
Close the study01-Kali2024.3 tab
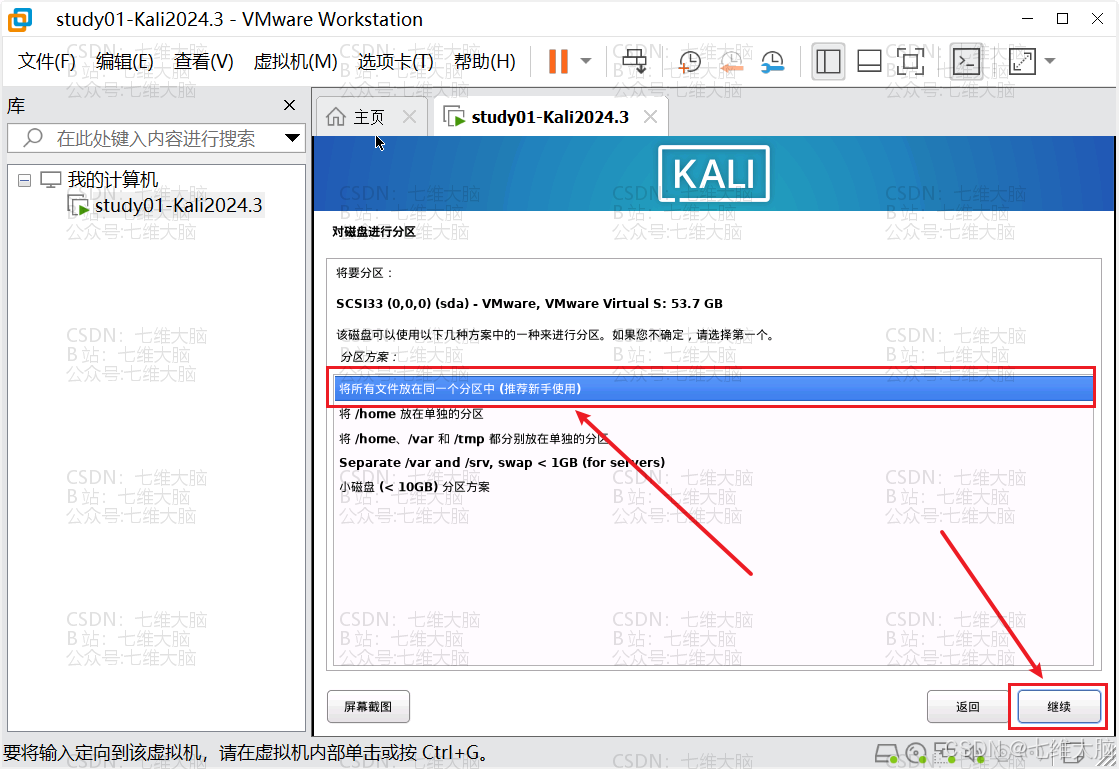[x=650, y=117]
